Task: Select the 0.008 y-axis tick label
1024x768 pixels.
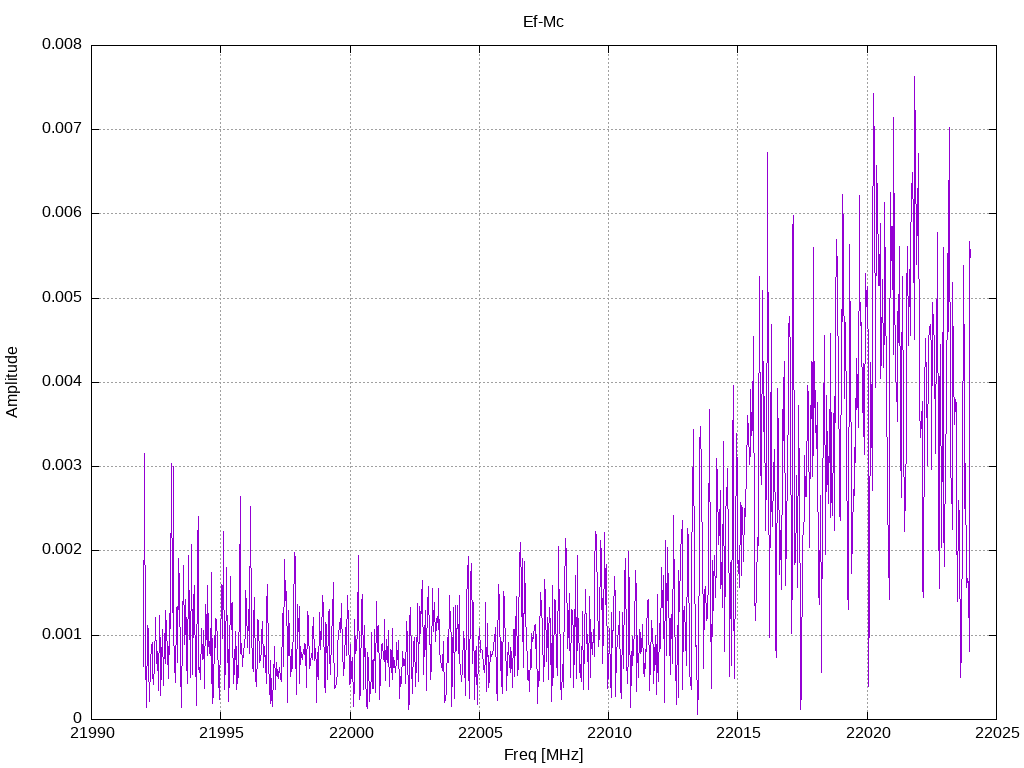Action: 61,45
